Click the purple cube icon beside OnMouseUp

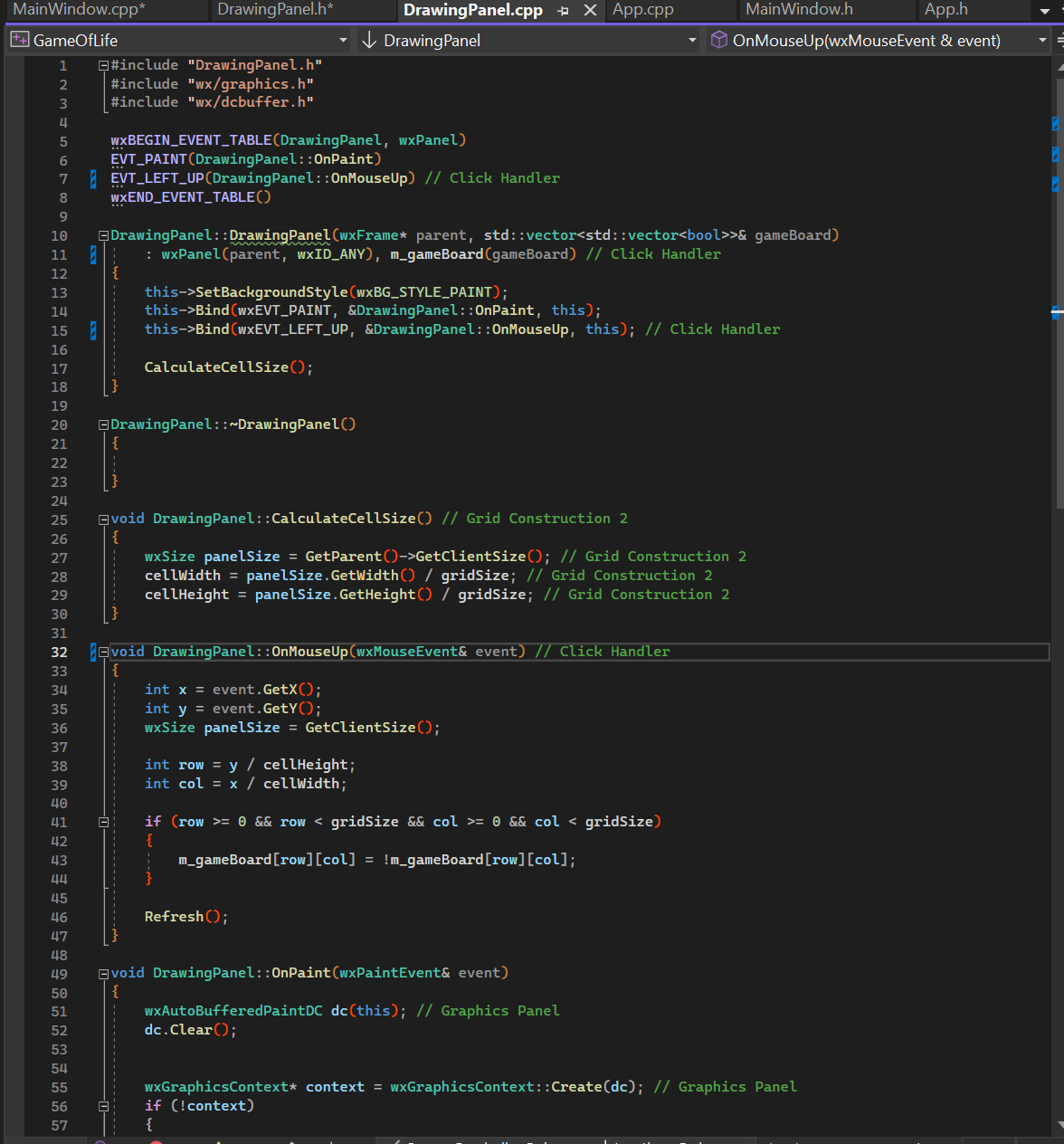tap(719, 40)
